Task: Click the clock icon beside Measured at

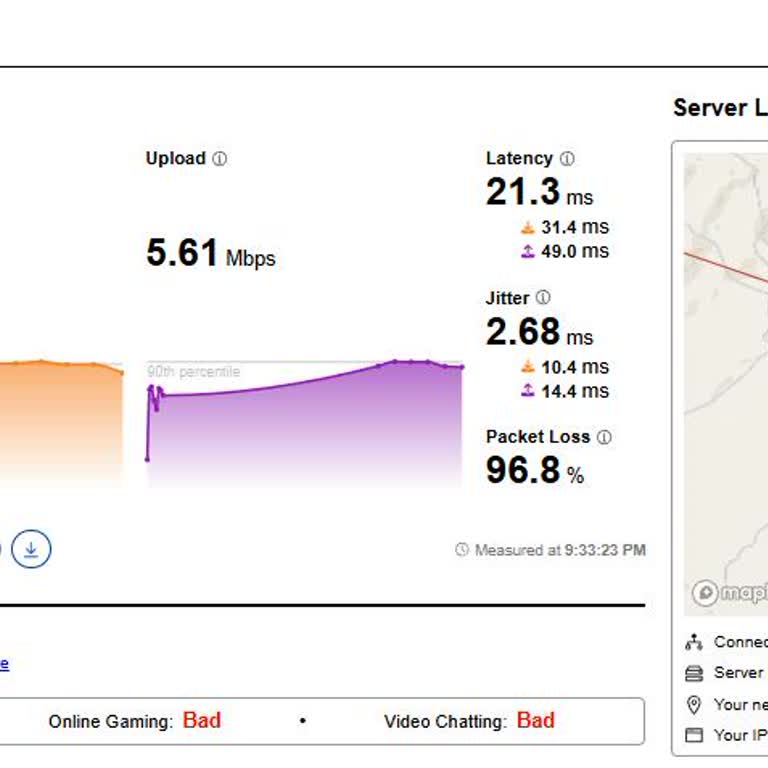Action: click(x=462, y=550)
